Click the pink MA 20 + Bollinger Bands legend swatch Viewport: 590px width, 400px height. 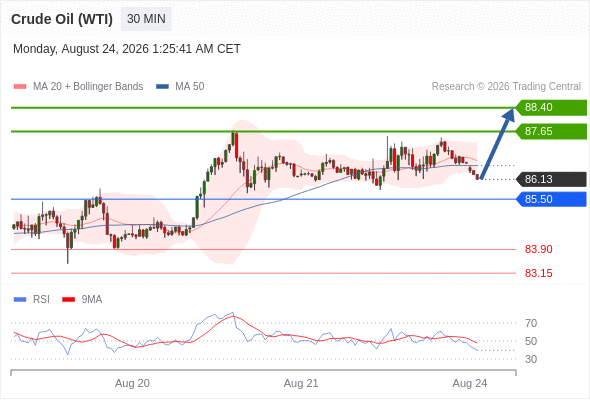point(20,87)
